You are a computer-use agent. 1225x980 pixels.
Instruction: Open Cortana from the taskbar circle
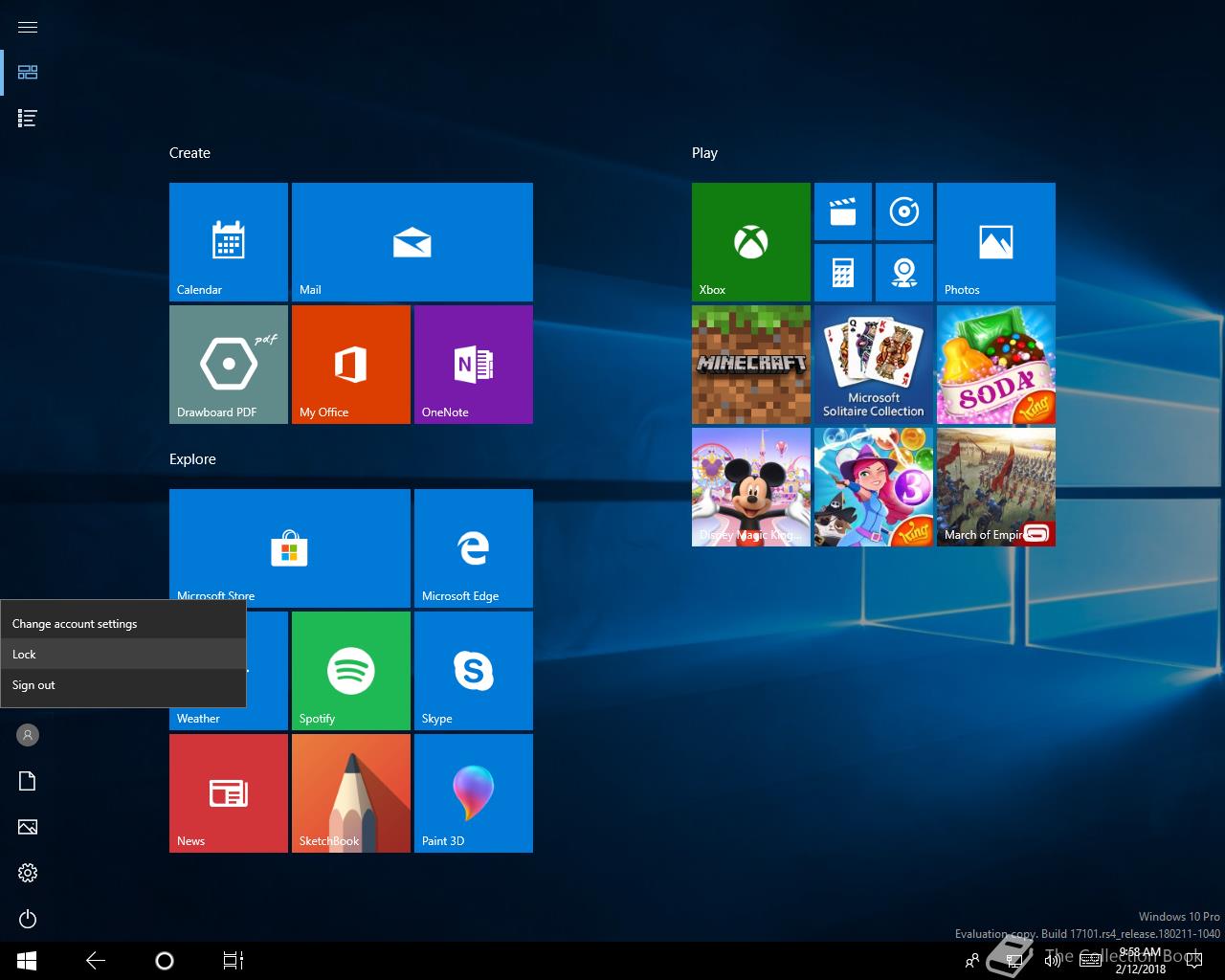[165, 961]
